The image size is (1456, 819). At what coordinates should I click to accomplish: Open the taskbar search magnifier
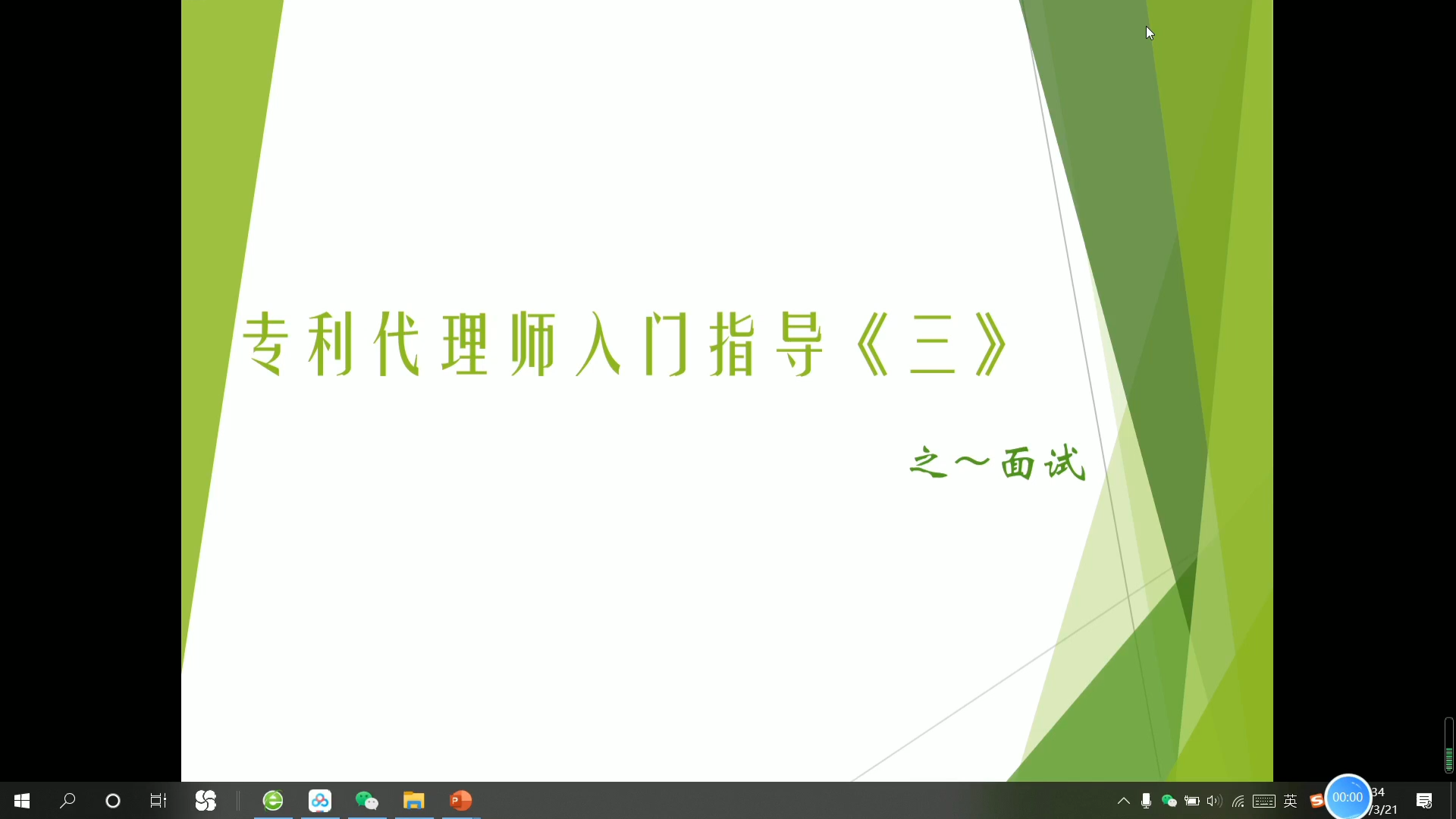point(67,800)
